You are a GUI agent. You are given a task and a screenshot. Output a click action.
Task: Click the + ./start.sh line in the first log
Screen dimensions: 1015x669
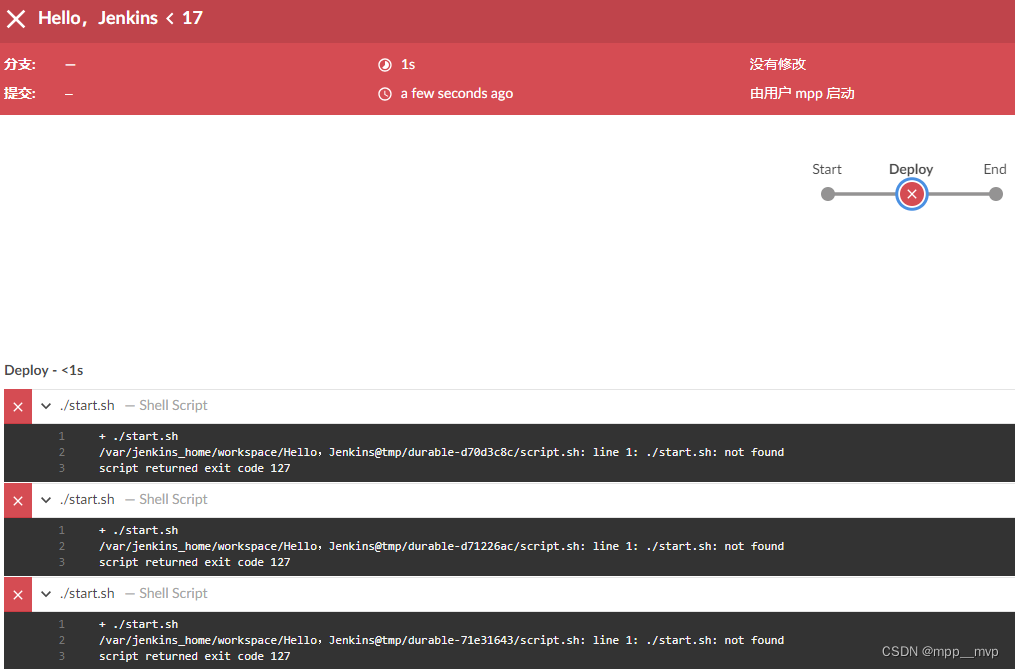[x=139, y=437]
